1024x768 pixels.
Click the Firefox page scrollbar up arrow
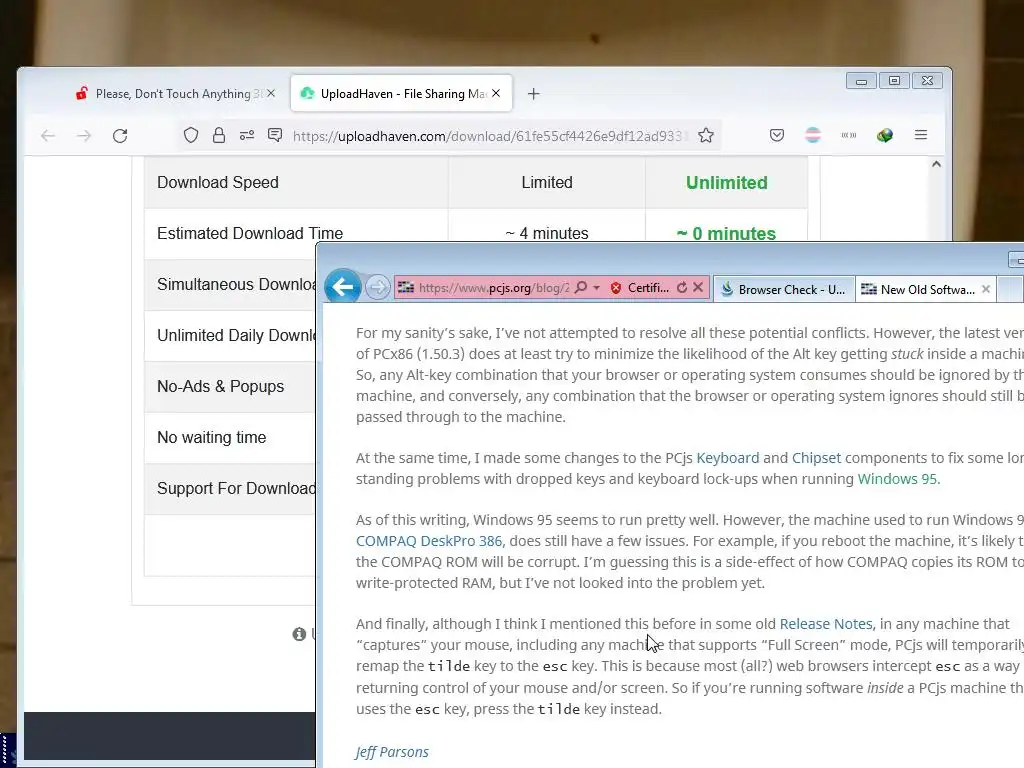coord(936,165)
